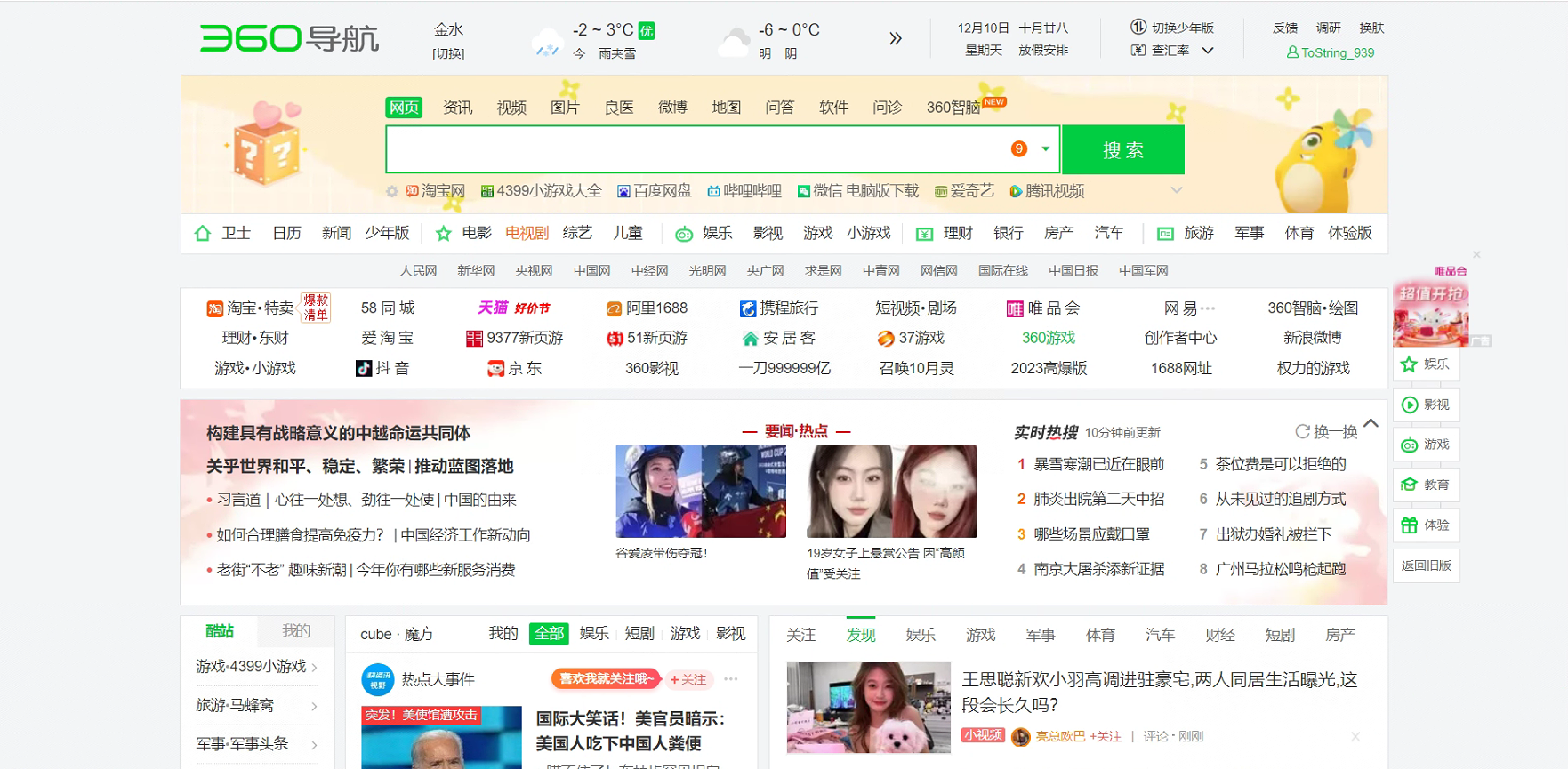The height and width of the screenshot is (769, 1568).
Task: Open 安居客 site link
Action: (x=779, y=338)
